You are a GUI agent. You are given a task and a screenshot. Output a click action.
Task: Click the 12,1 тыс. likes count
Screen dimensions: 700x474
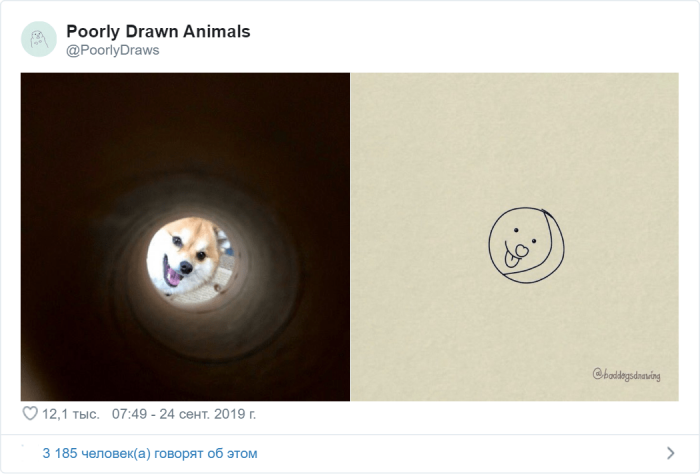coord(70,414)
